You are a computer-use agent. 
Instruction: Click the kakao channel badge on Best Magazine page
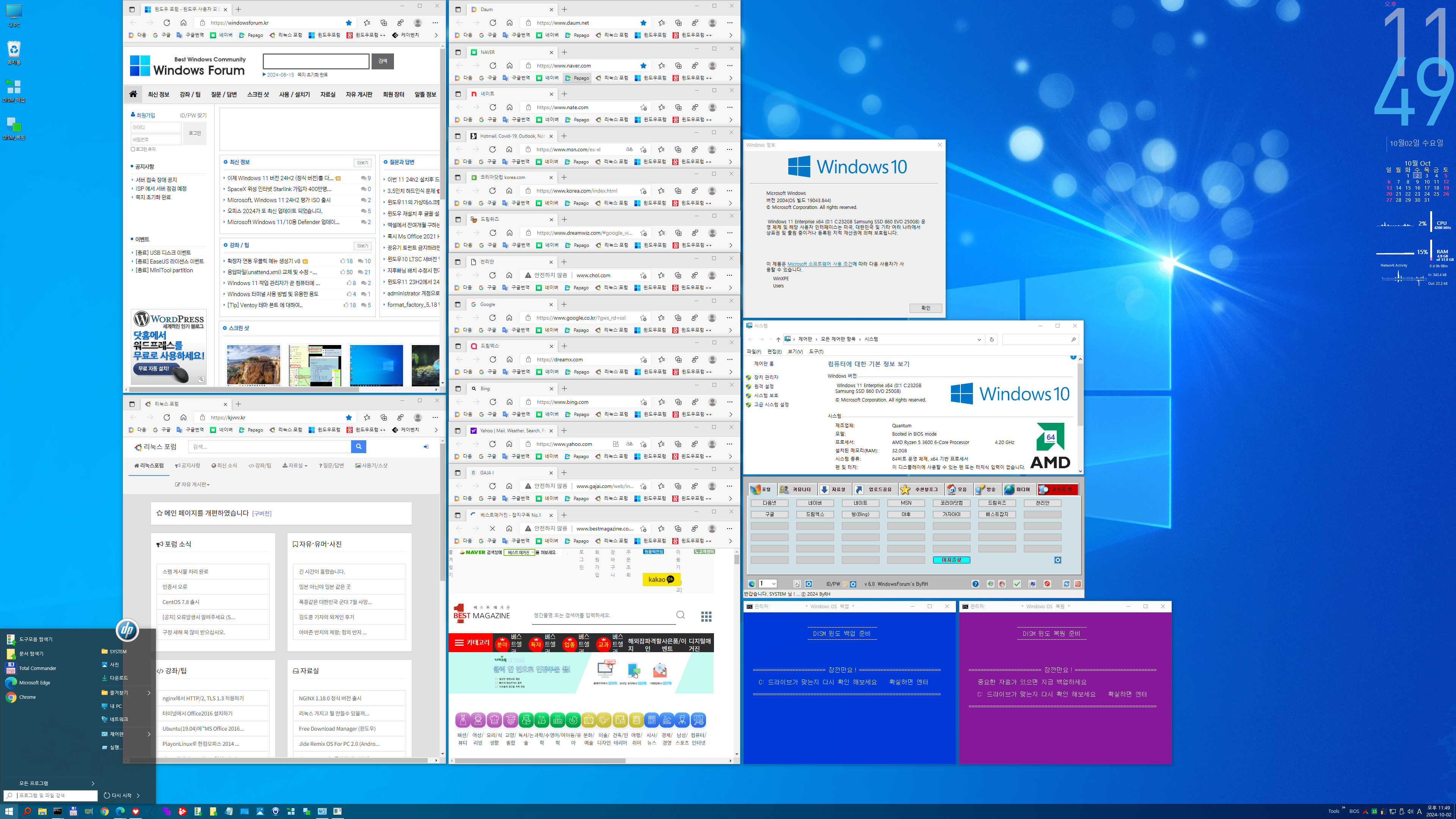pos(661,579)
